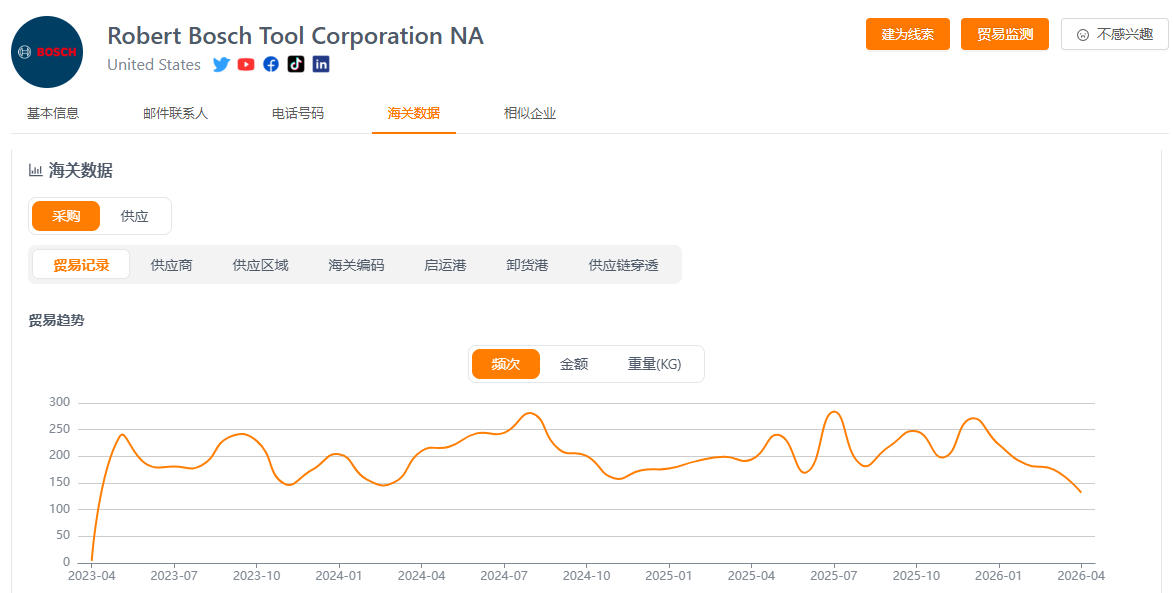Click the United States country label
Image resolution: width=1173 pixels, height=593 pixels.
pos(154,65)
